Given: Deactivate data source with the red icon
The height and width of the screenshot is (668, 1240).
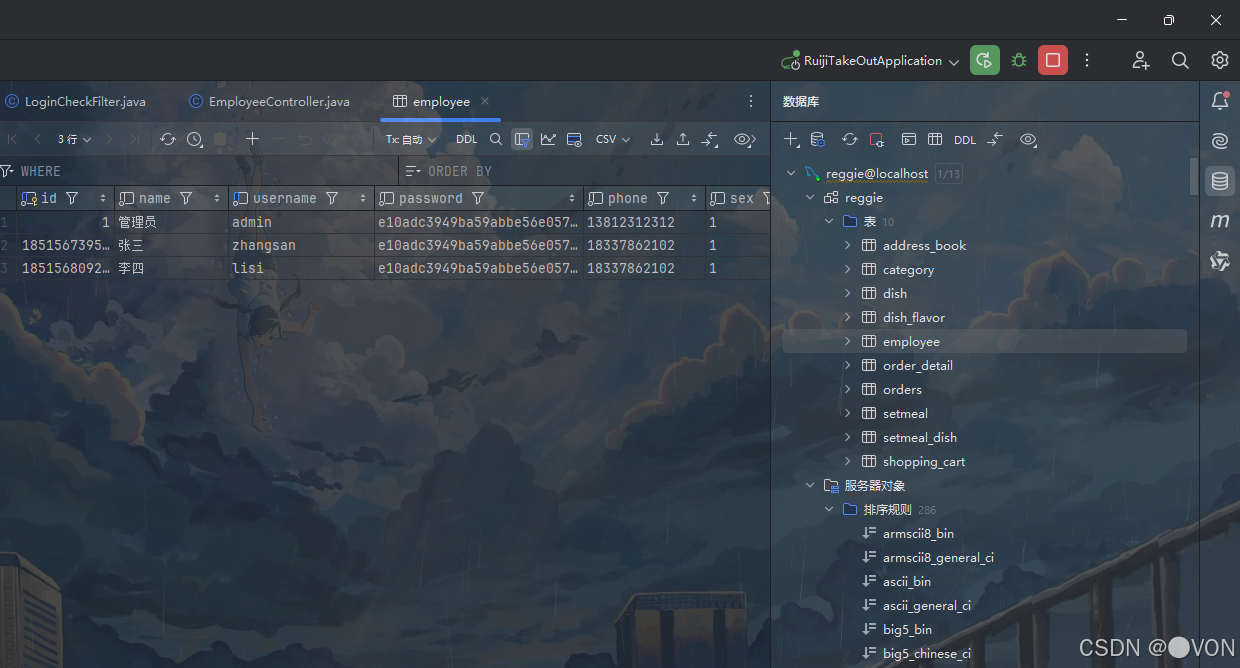Looking at the screenshot, I should (x=877, y=140).
